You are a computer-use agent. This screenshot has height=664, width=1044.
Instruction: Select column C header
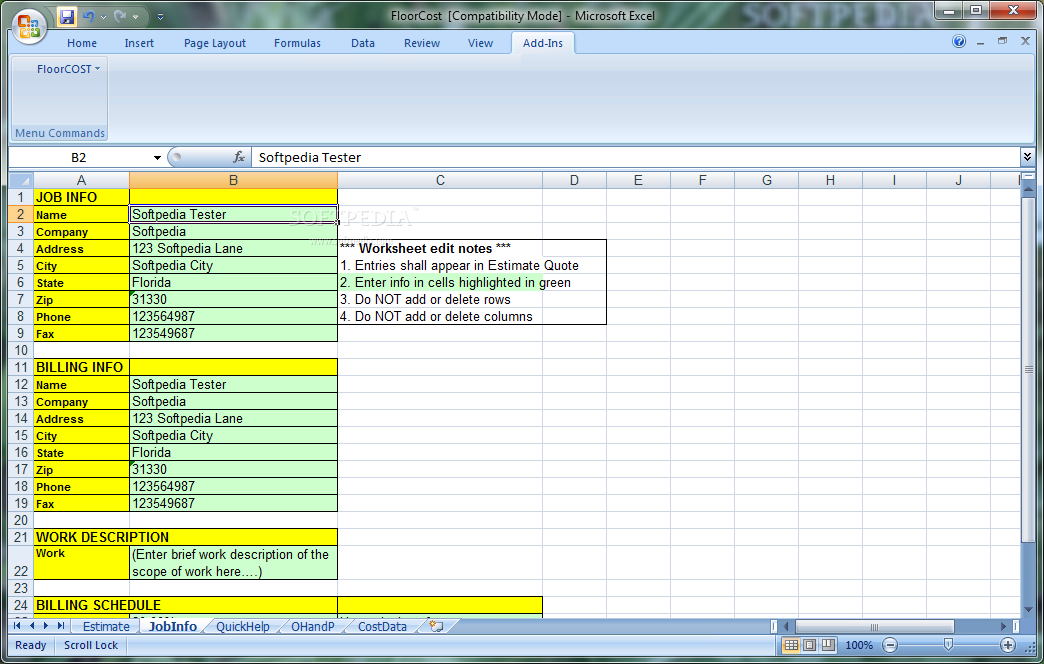point(440,180)
